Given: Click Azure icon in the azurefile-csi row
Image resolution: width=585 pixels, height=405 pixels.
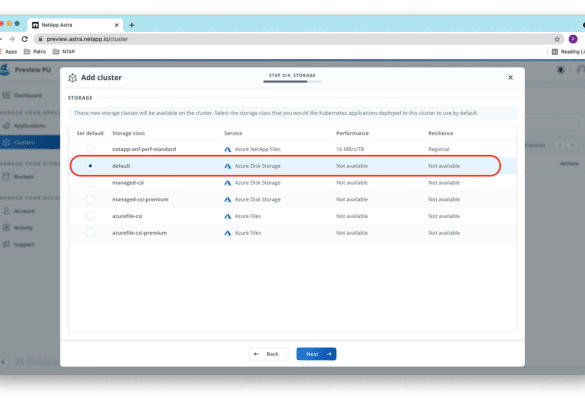Looking at the screenshot, I should tap(228, 216).
